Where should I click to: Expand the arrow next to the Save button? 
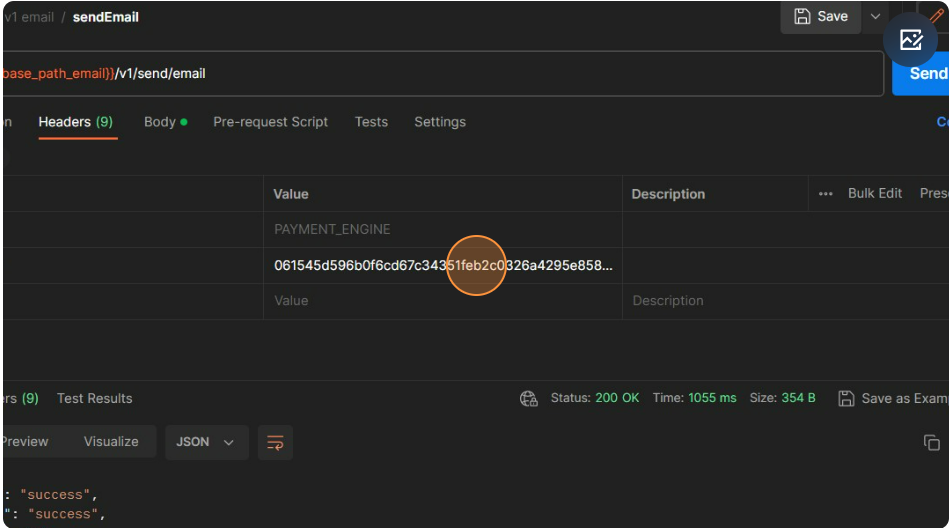875,17
